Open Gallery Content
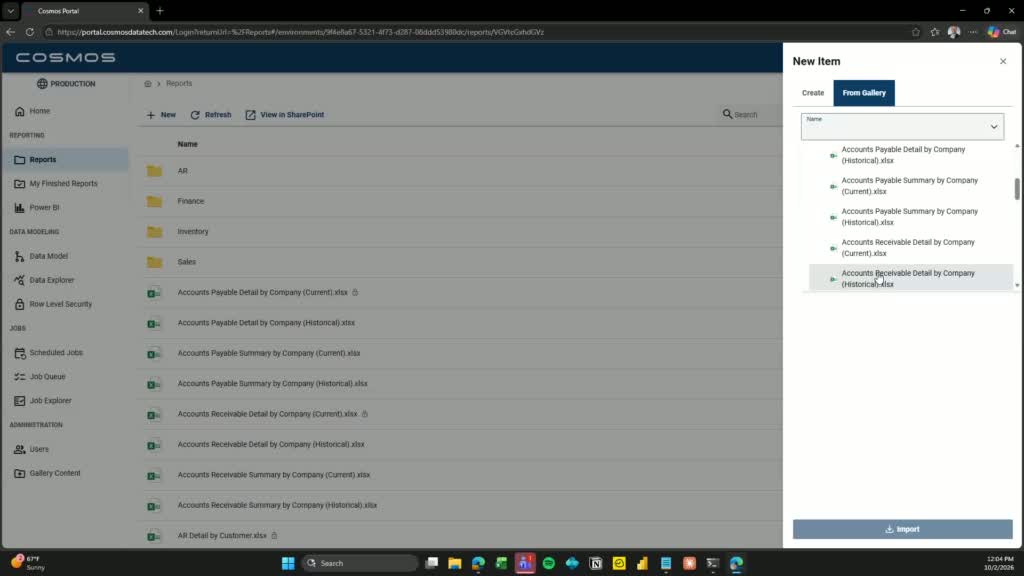The height and width of the screenshot is (576, 1024). (x=55, y=473)
